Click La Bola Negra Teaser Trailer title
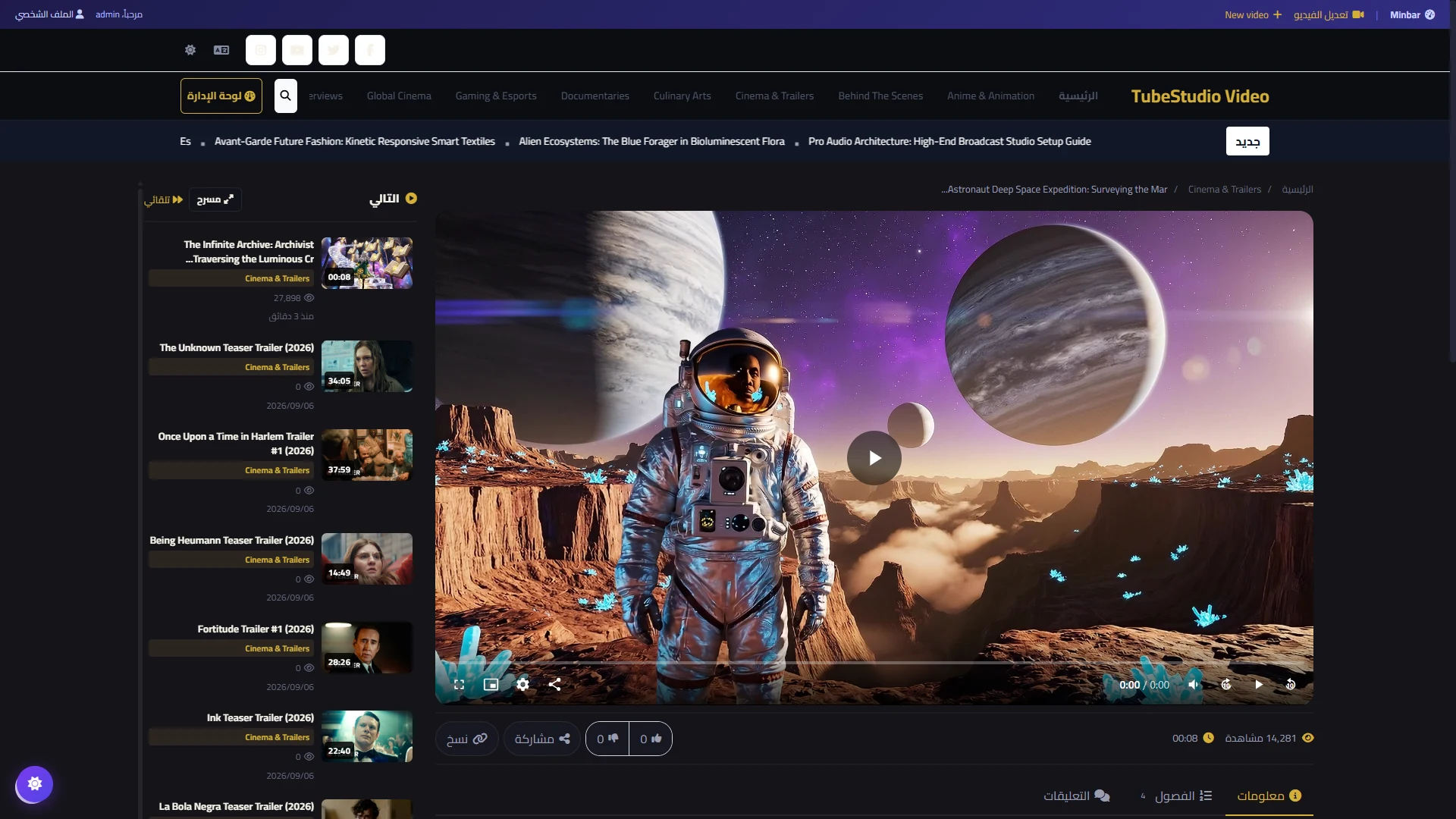 pyautogui.click(x=236, y=806)
